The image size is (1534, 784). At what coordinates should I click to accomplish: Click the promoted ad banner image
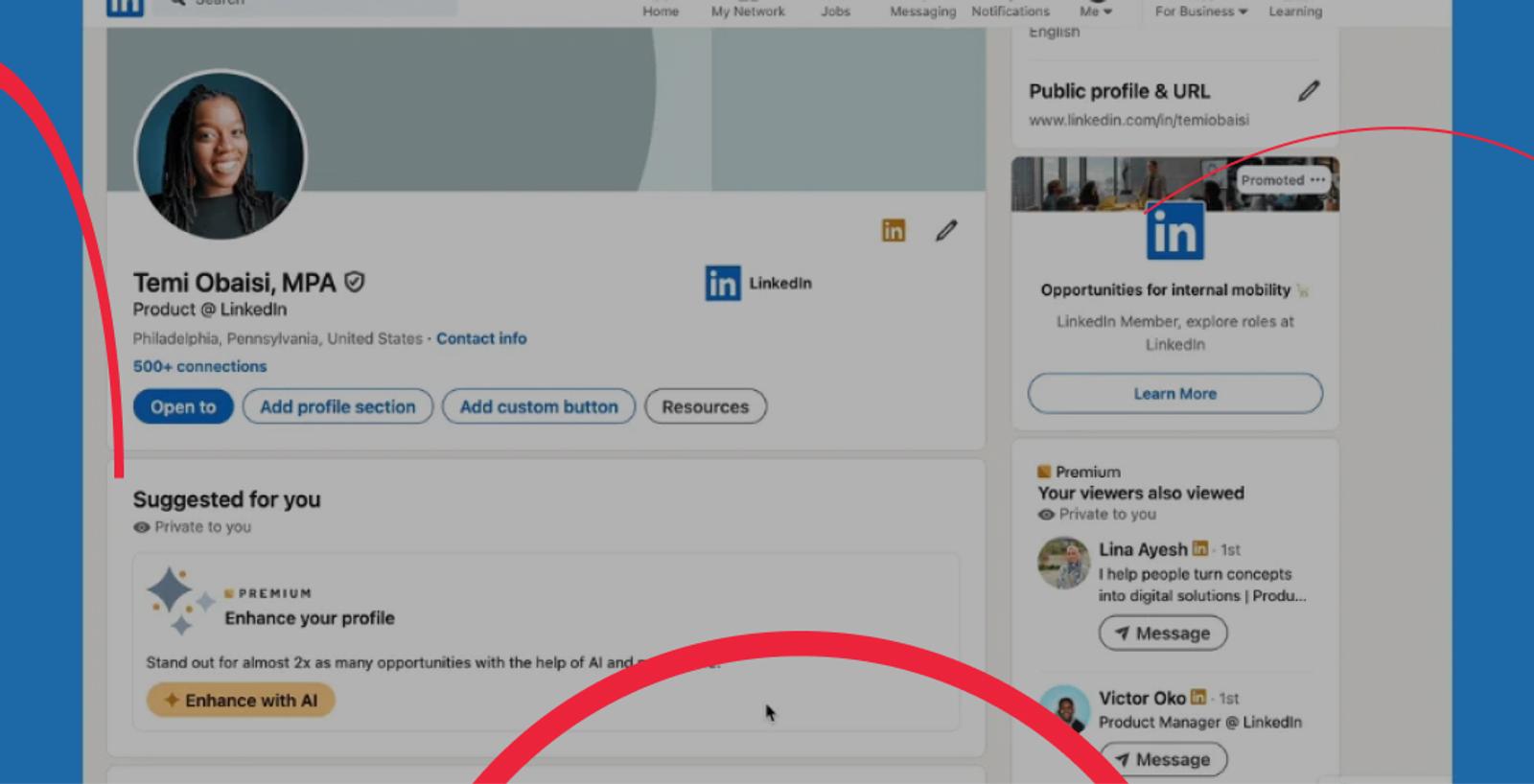pyautogui.click(x=1175, y=183)
